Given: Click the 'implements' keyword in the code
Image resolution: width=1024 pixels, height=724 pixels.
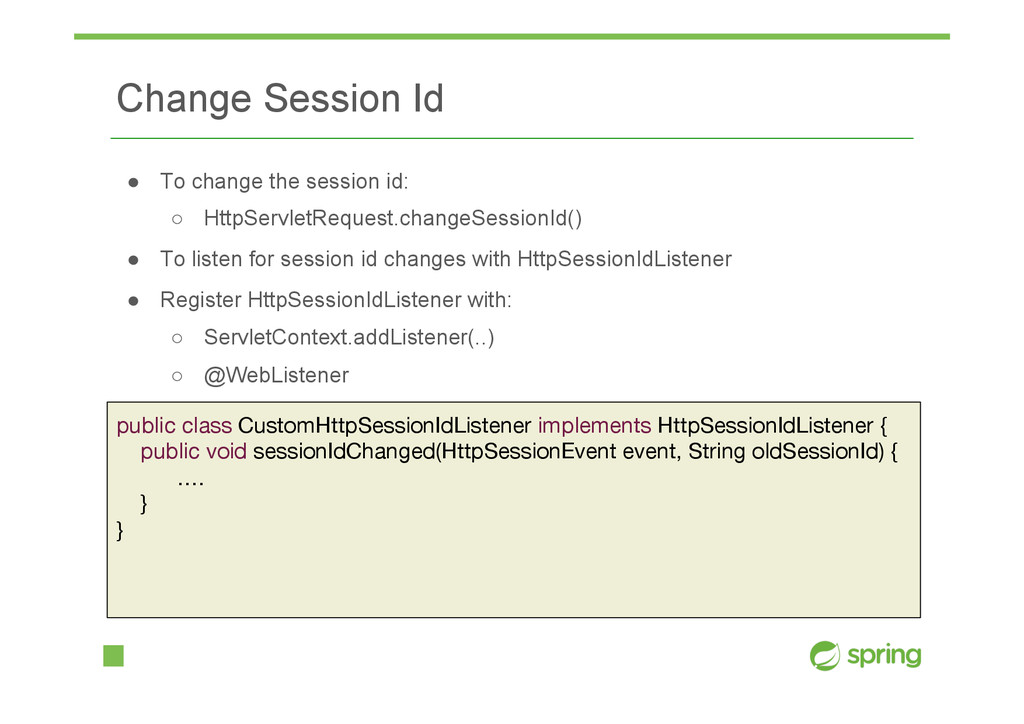Looking at the screenshot, I should point(594,426).
